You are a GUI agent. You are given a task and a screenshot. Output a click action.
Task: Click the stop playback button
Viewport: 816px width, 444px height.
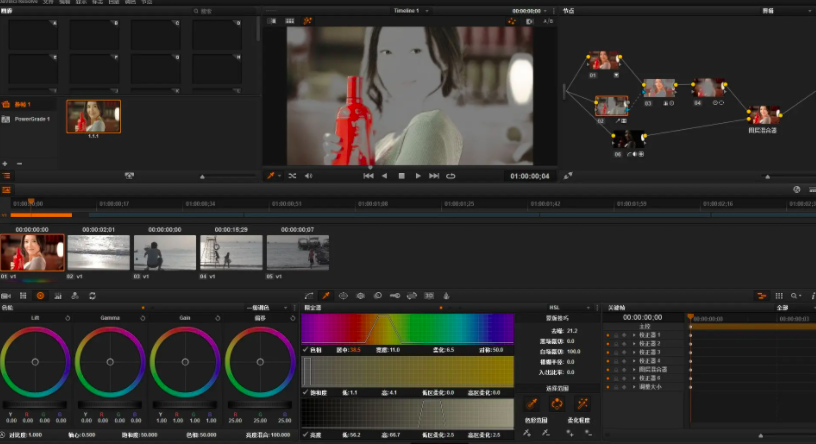tap(401, 176)
